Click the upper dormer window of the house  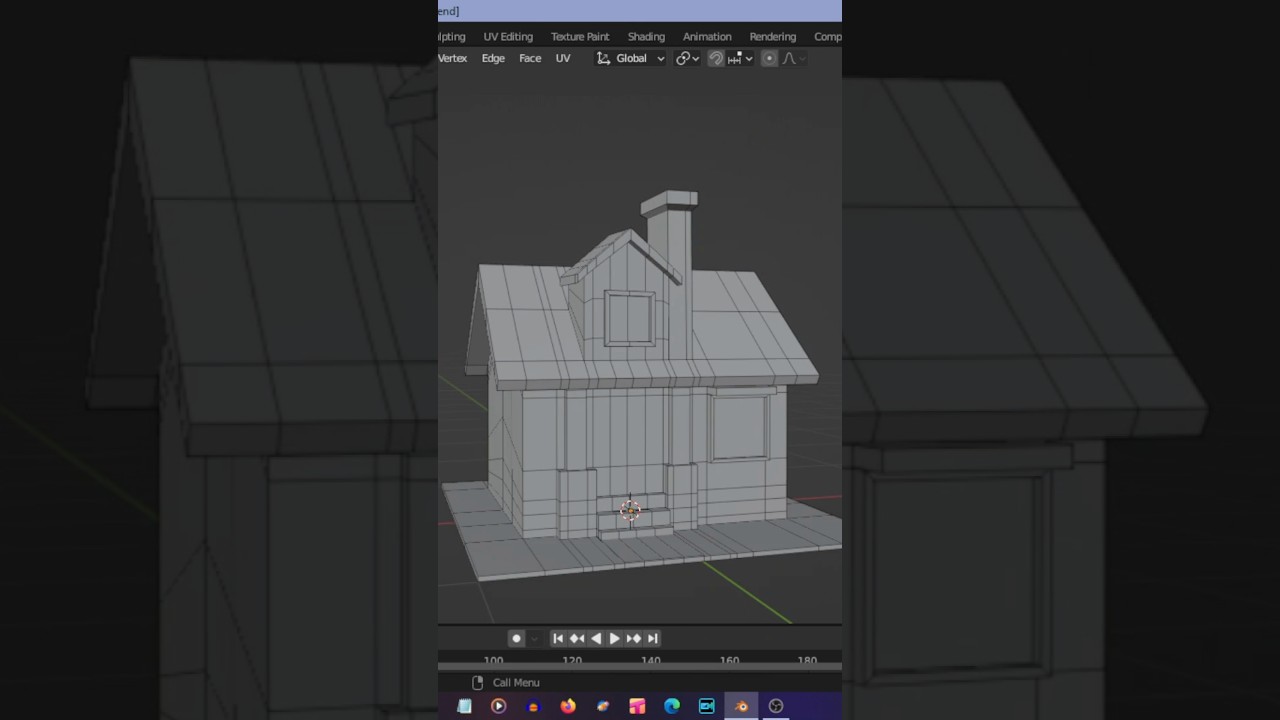[x=629, y=318]
